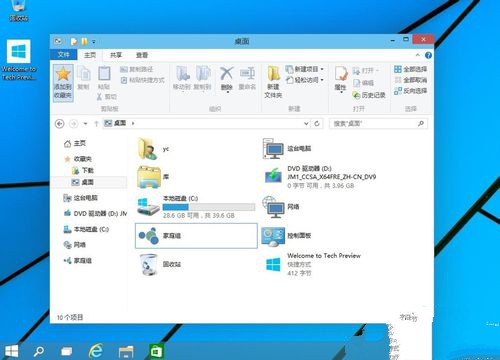500x360 pixels.
Task: Click 粘贴快捷方式 in the ribbon
Action: [143, 80]
